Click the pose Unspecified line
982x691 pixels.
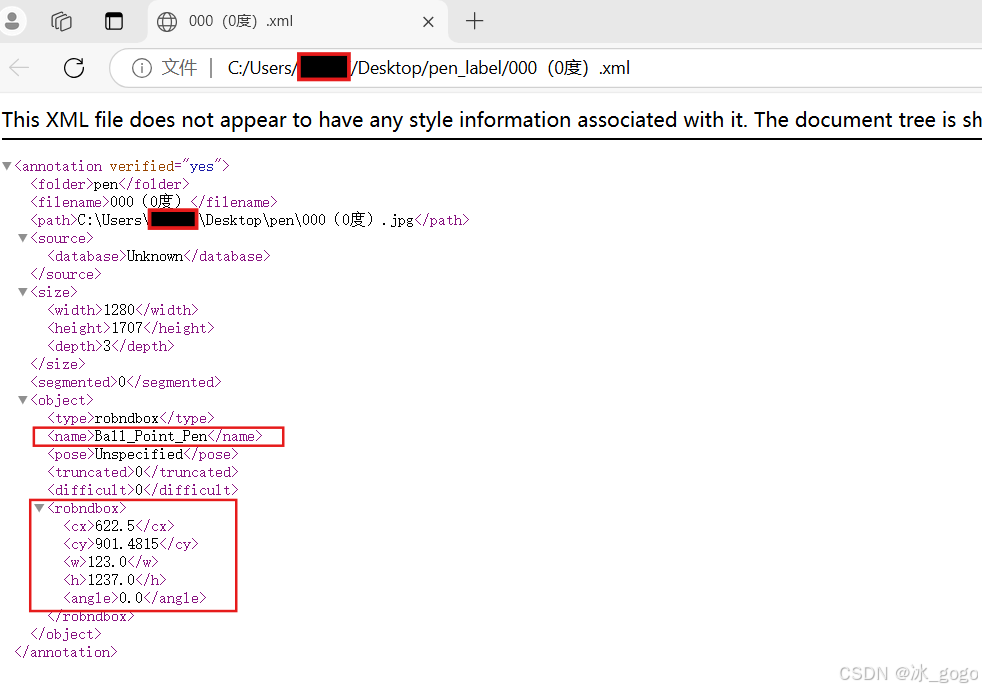[x=143, y=454]
